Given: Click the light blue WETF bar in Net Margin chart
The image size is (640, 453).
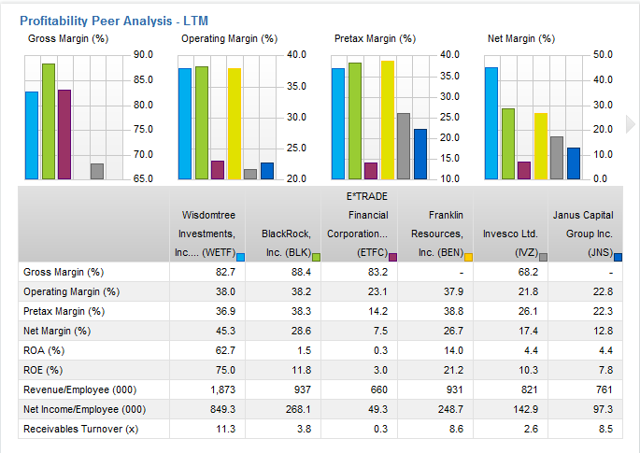Looking at the screenshot, I should pos(491,123).
